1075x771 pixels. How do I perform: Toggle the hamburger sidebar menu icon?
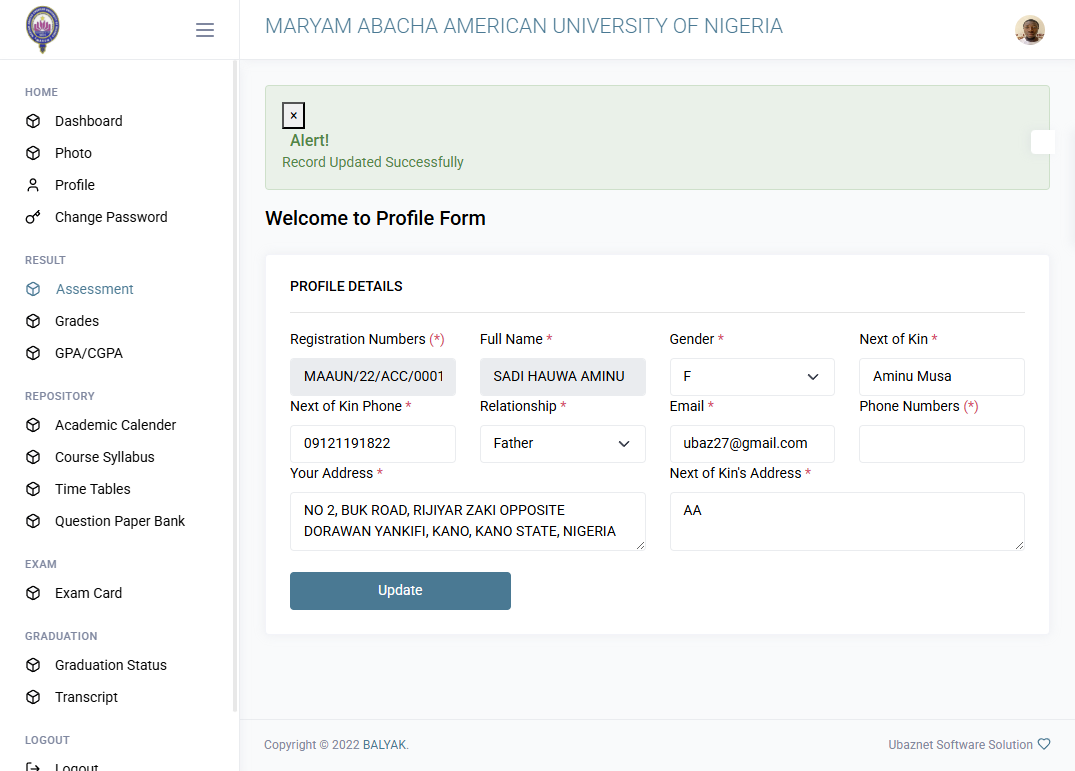click(204, 29)
